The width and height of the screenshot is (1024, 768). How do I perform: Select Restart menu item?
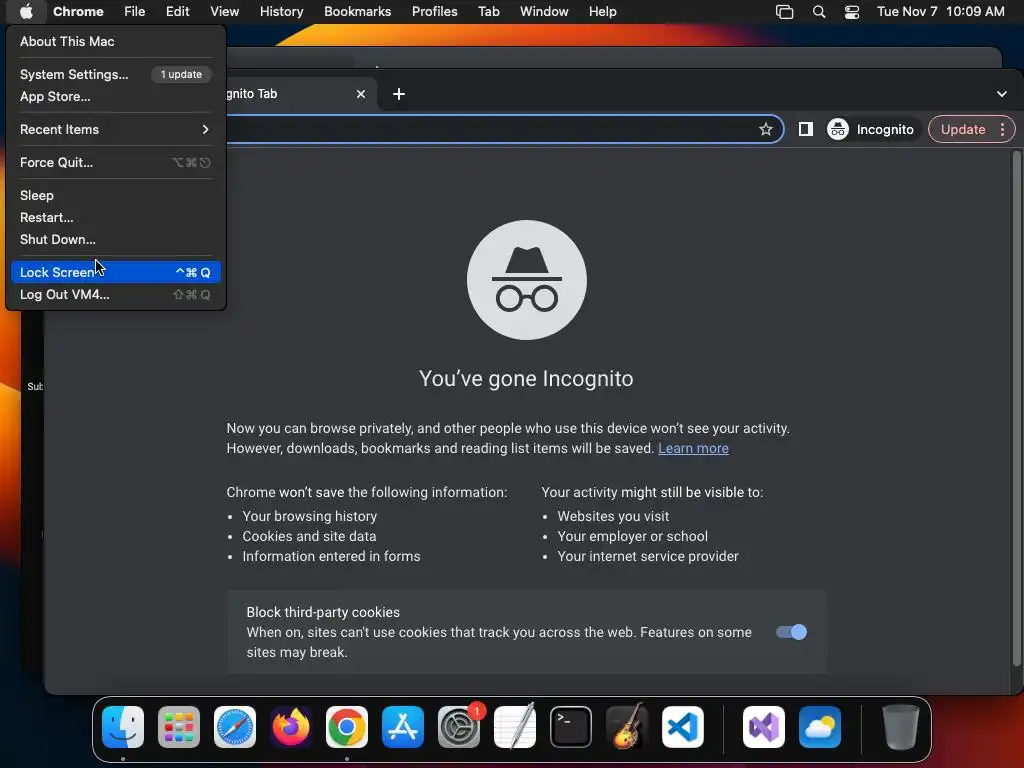point(116,217)
